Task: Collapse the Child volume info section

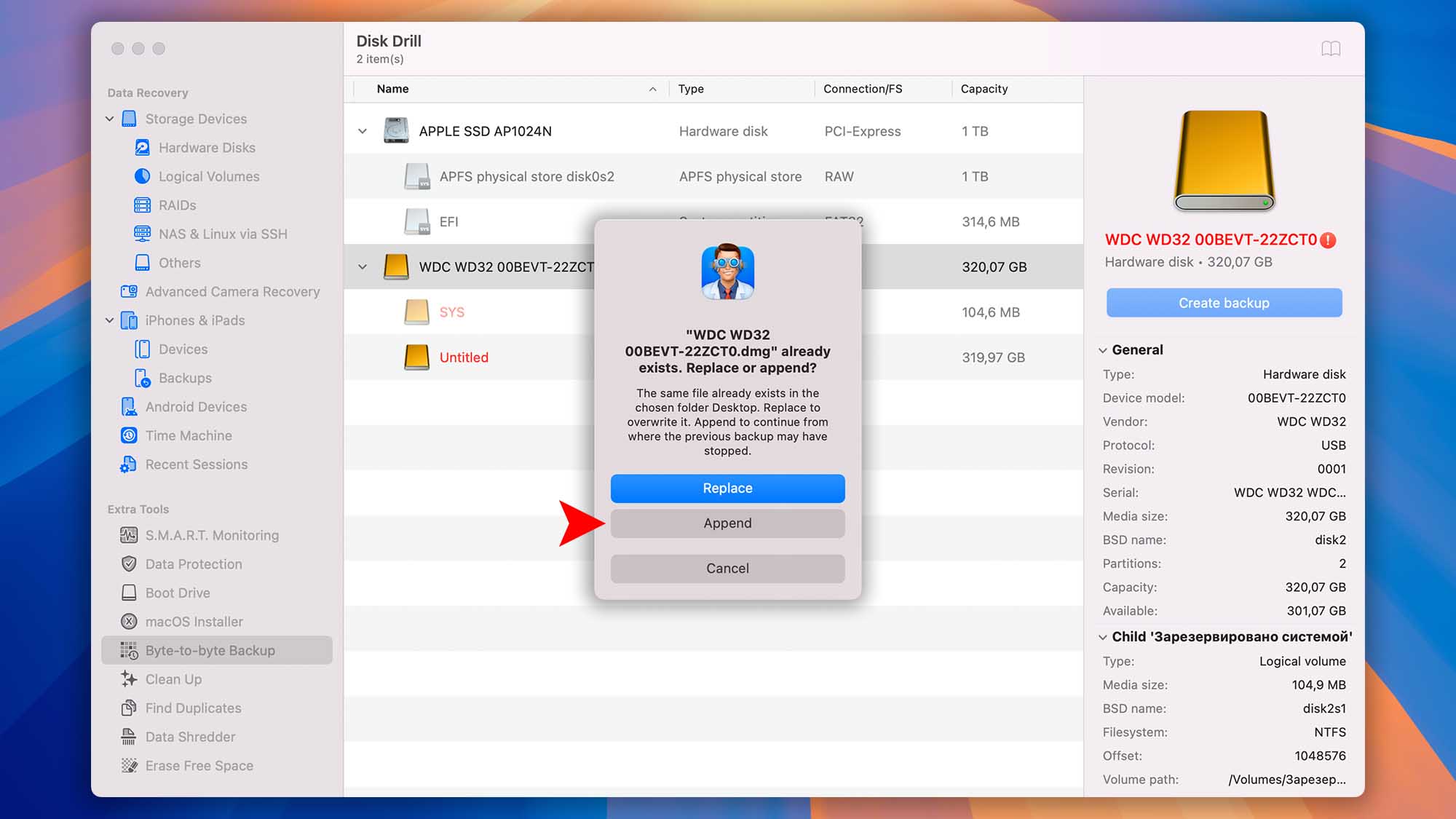Action: [1102, 637]
